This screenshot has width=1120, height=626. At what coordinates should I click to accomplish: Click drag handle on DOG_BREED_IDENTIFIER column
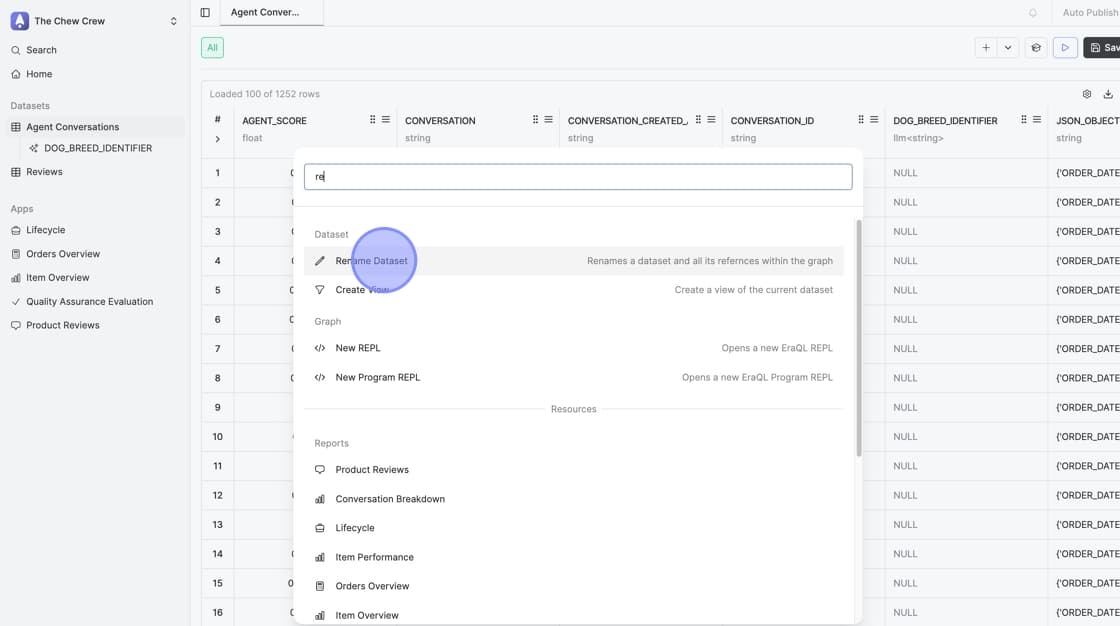coord(1023,120)
